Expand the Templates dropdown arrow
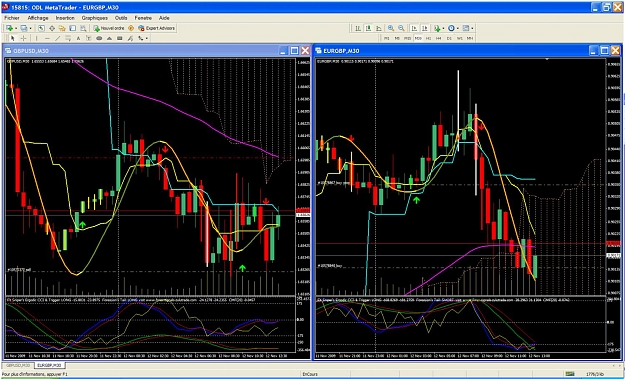 (472, 28)
